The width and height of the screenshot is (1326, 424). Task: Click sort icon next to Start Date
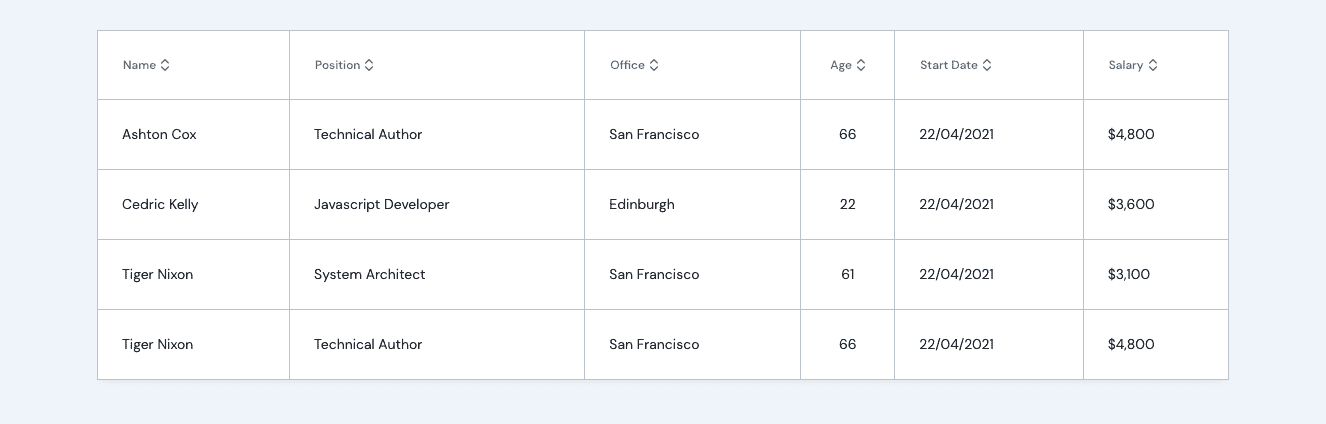pyautogui.click(x=987, y=65)
